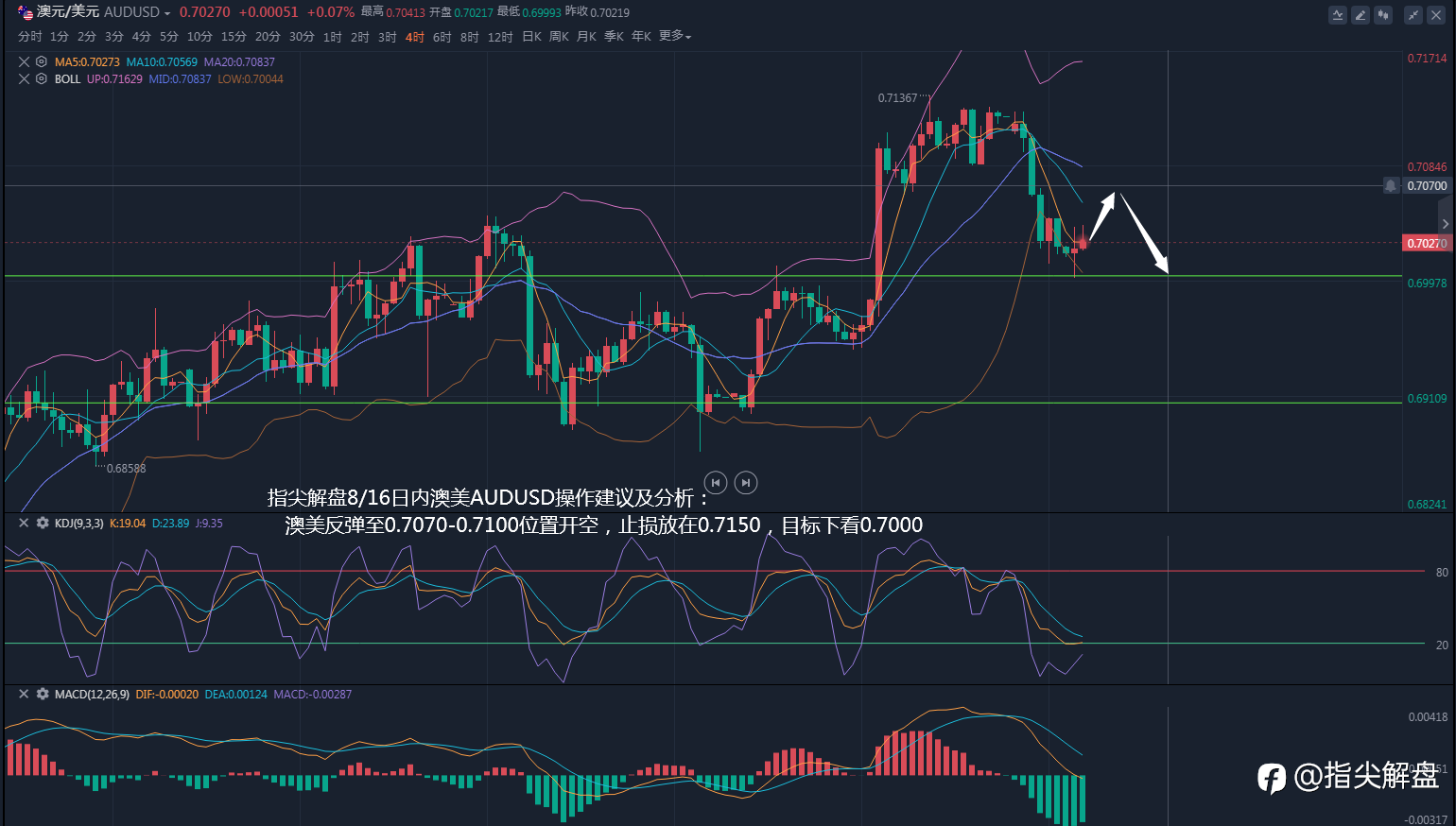The width and height of the screenshot is (1456, 826).
Task: Remove the MA indicator row with X
Action: click(x=25, y=61)
